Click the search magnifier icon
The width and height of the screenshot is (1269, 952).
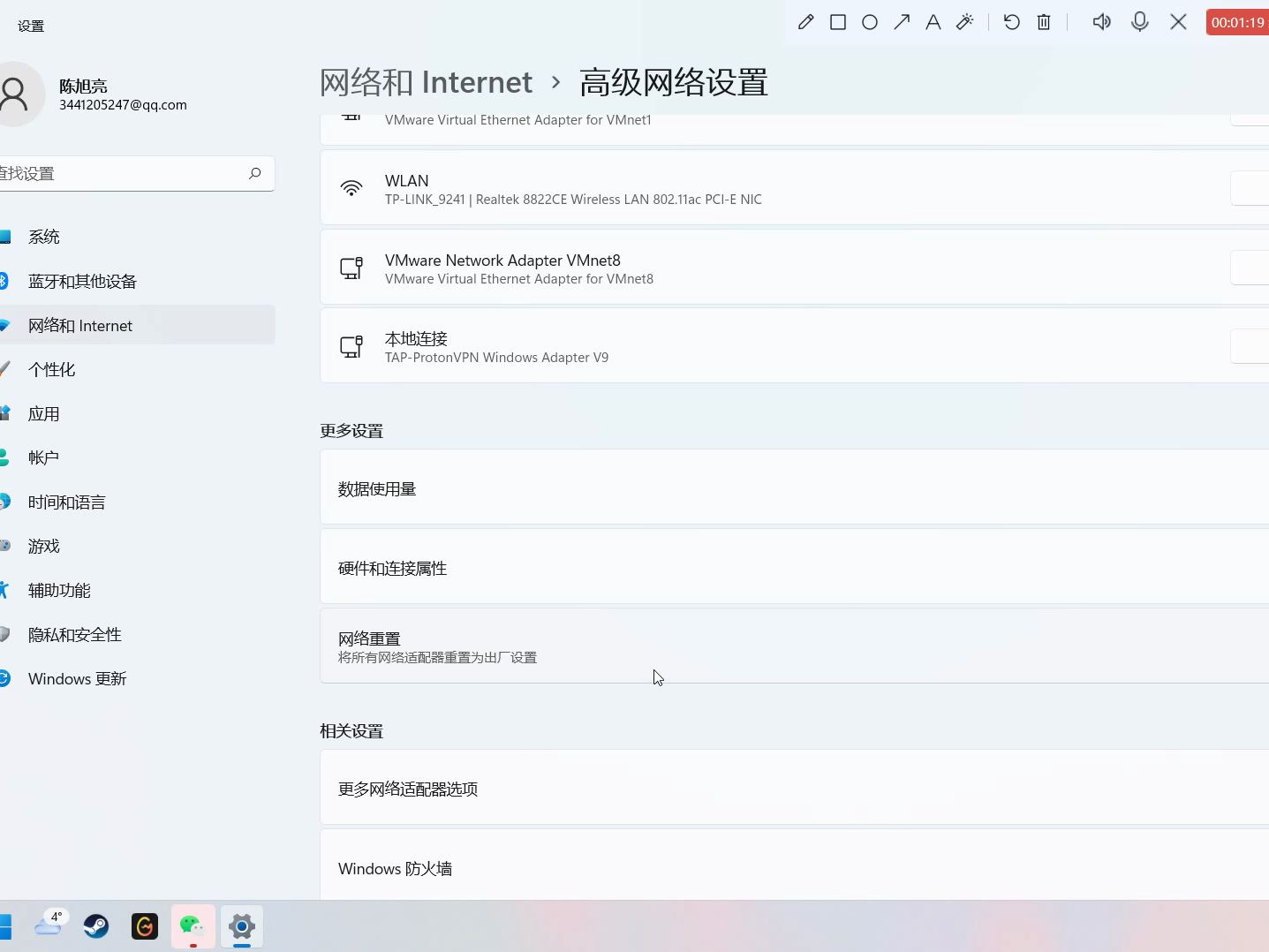255,173
